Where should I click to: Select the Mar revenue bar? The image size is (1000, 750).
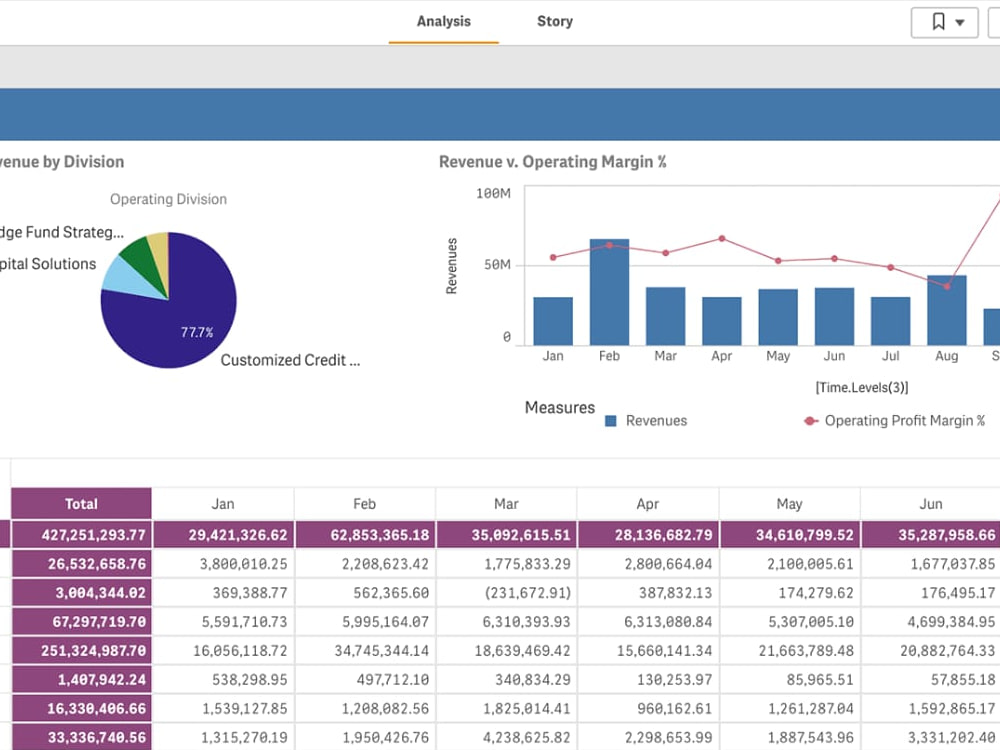665,316
